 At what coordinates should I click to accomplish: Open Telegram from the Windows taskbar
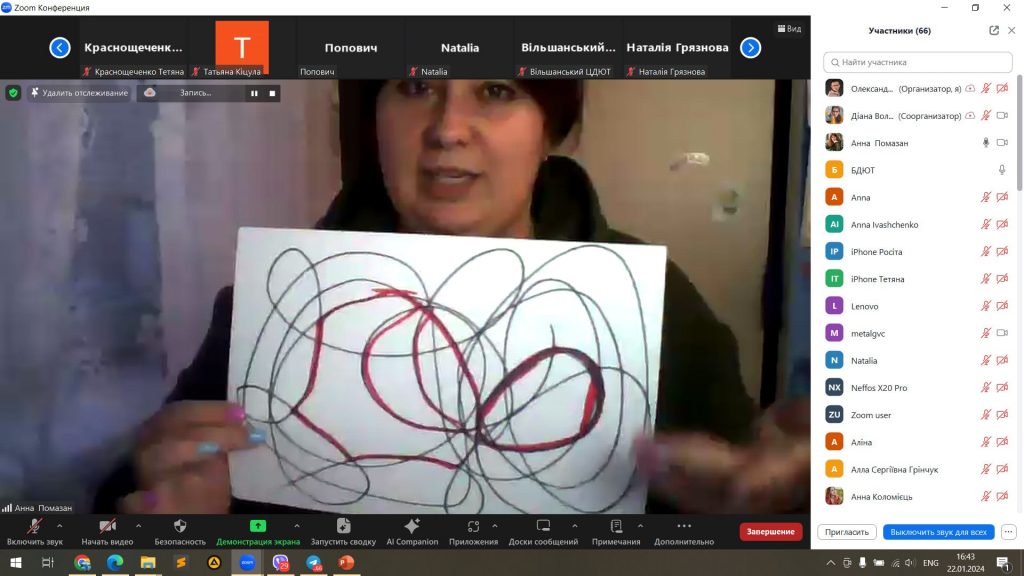tap(314, 563)
